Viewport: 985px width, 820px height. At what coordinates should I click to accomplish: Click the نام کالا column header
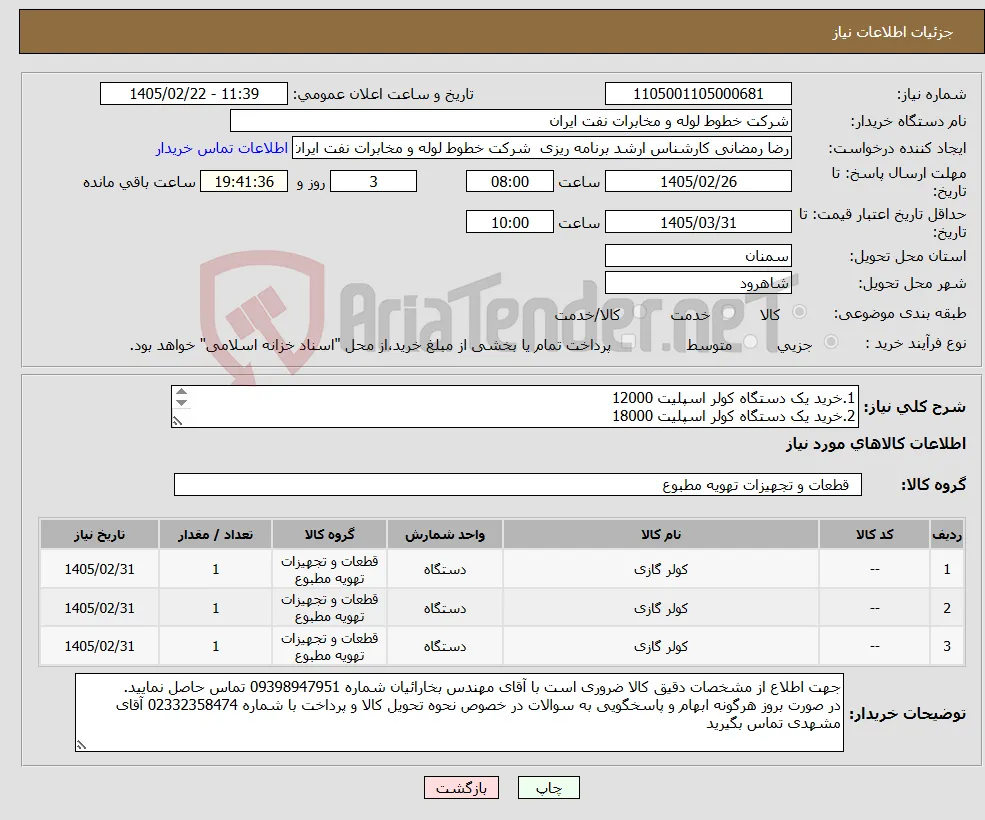pyautogui.click(x=661, y=534)
